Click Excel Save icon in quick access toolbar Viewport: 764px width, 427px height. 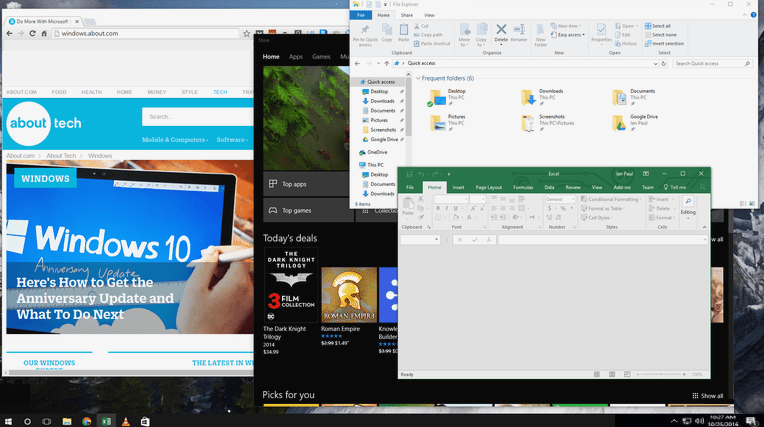pos(409,174)
